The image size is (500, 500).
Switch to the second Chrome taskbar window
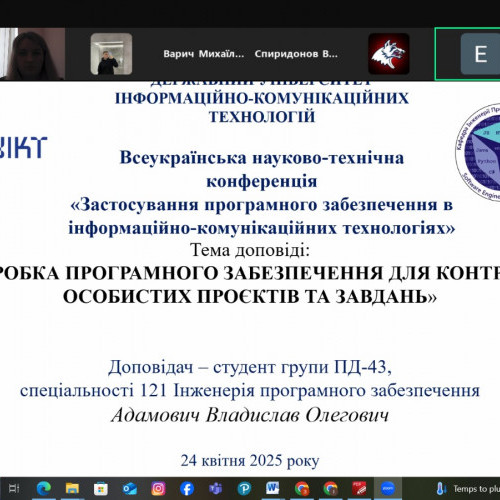[x=330, y=489]
